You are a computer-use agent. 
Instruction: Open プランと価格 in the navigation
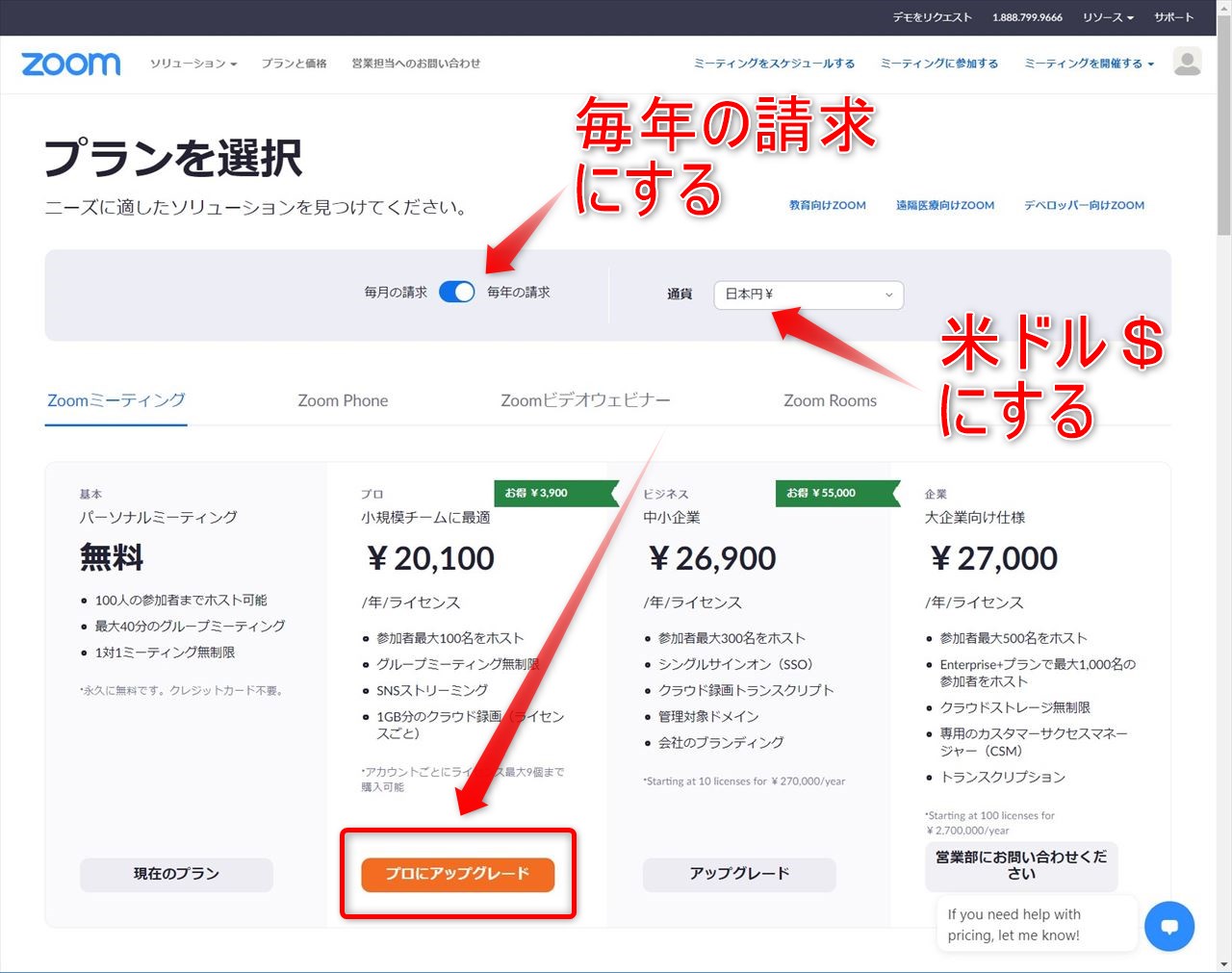294,64
